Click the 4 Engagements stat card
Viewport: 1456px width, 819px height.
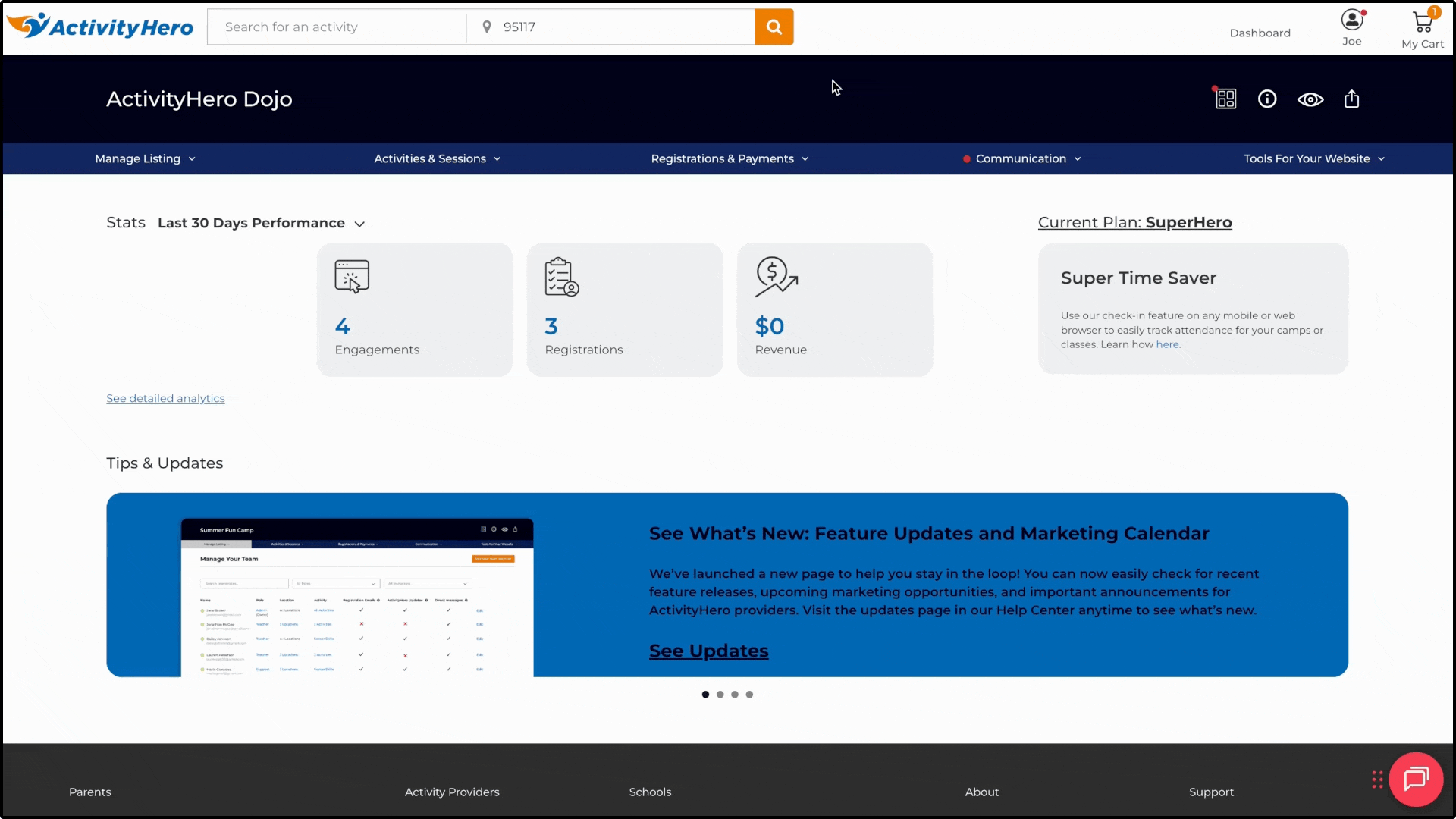click(x=414, y=309)
